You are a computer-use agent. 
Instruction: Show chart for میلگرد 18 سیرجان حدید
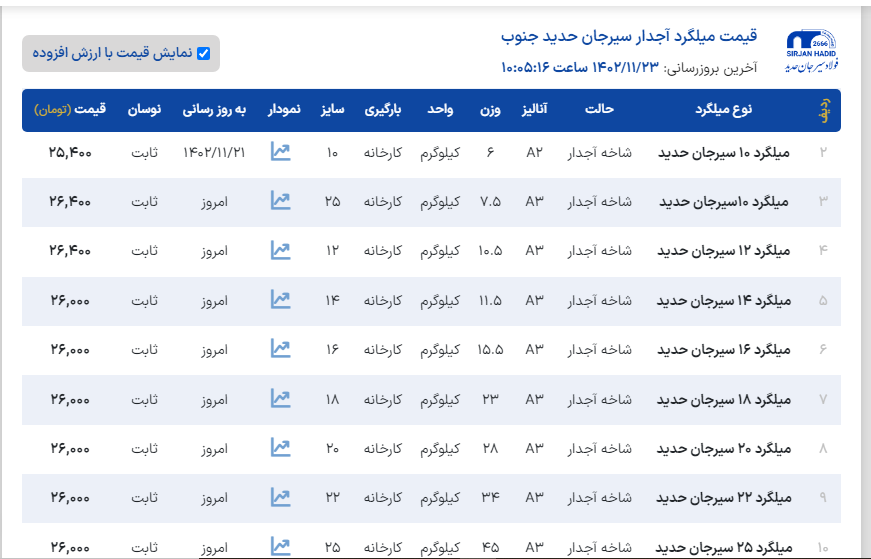pos(280,399)
